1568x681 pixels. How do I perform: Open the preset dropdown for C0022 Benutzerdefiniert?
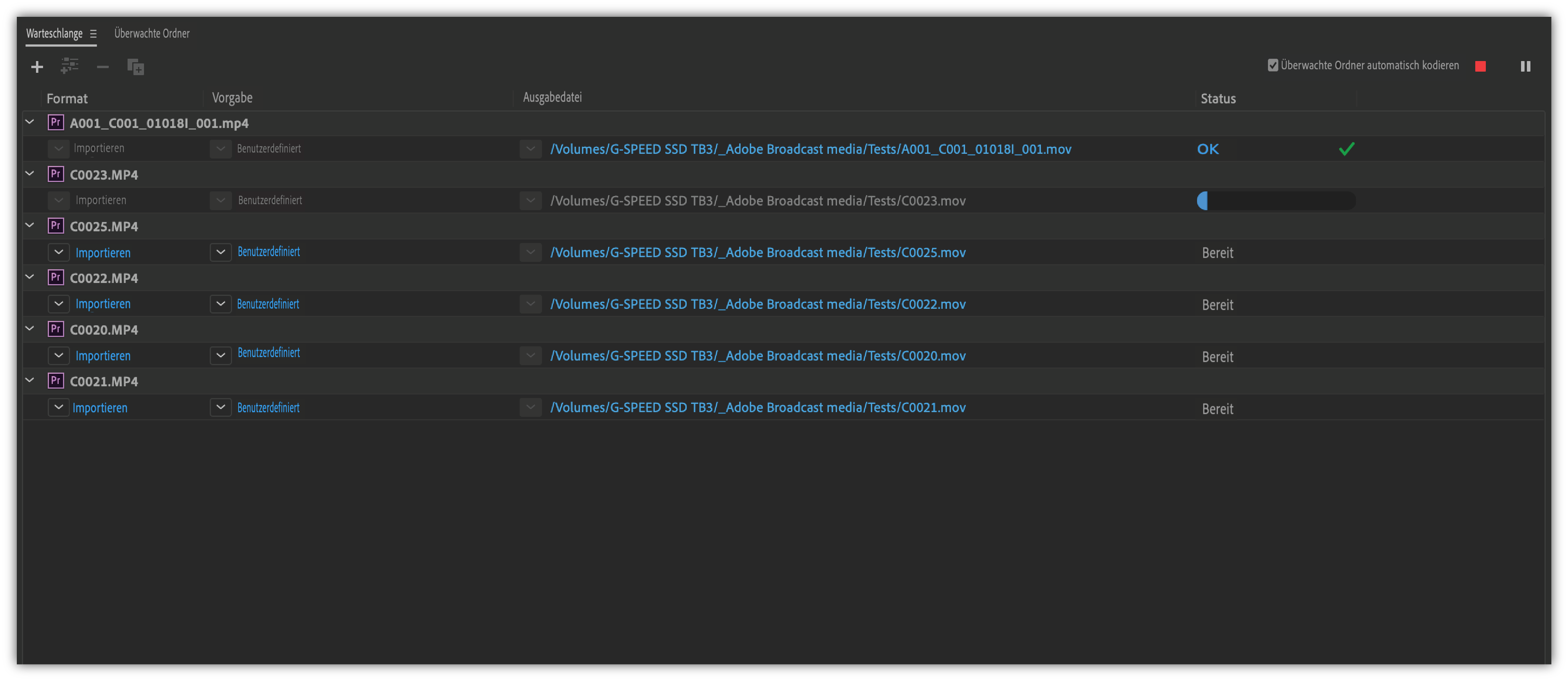coord(220,304)
